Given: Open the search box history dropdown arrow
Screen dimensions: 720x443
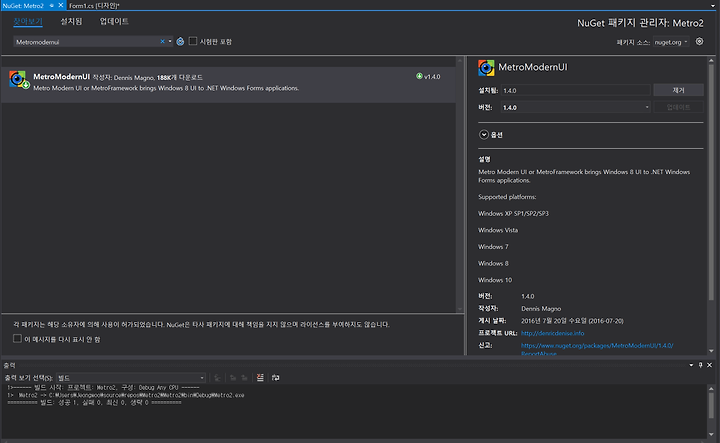Looking at the screenshot, I should pyautogui.click(x=170, y=41).
